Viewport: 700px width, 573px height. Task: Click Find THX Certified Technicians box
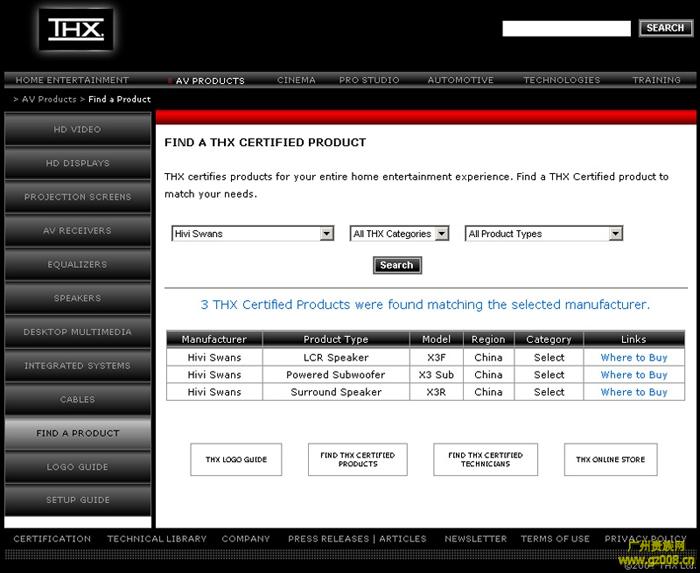click(485, 459)
